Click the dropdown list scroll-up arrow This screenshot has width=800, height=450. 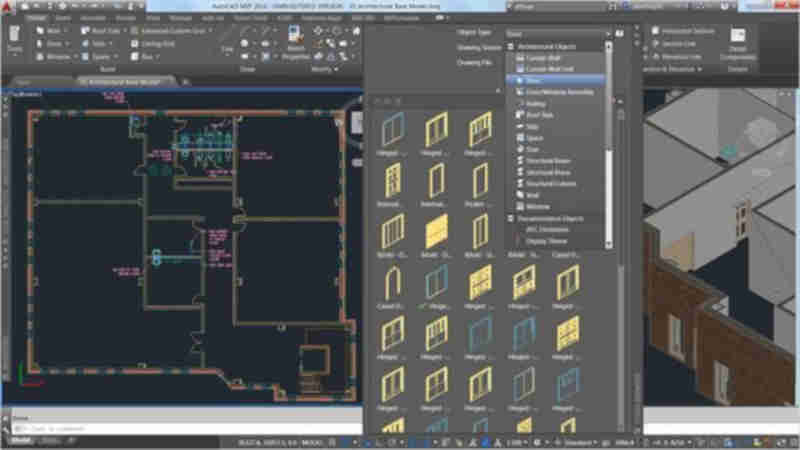tap(608, 46)
